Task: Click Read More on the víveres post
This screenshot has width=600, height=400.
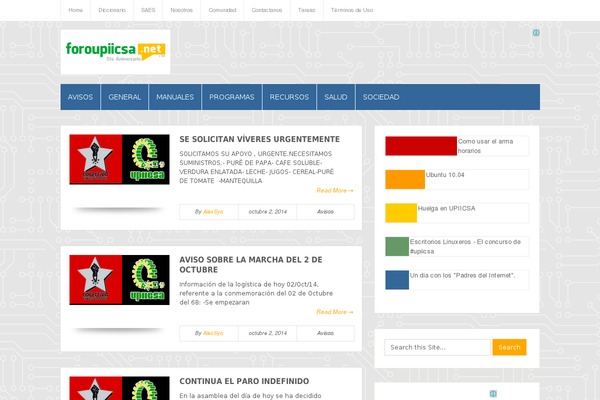Action: pos(334,191)
